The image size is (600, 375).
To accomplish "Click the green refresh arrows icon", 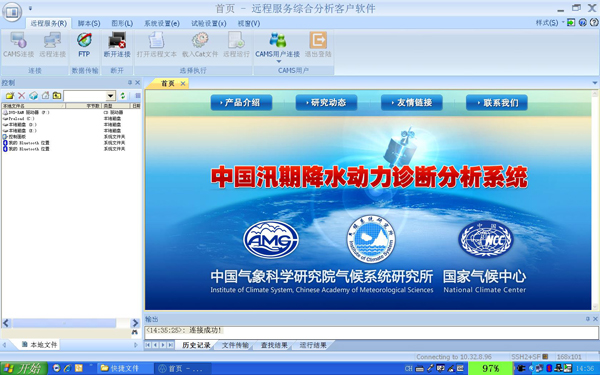I will point(123,95).
